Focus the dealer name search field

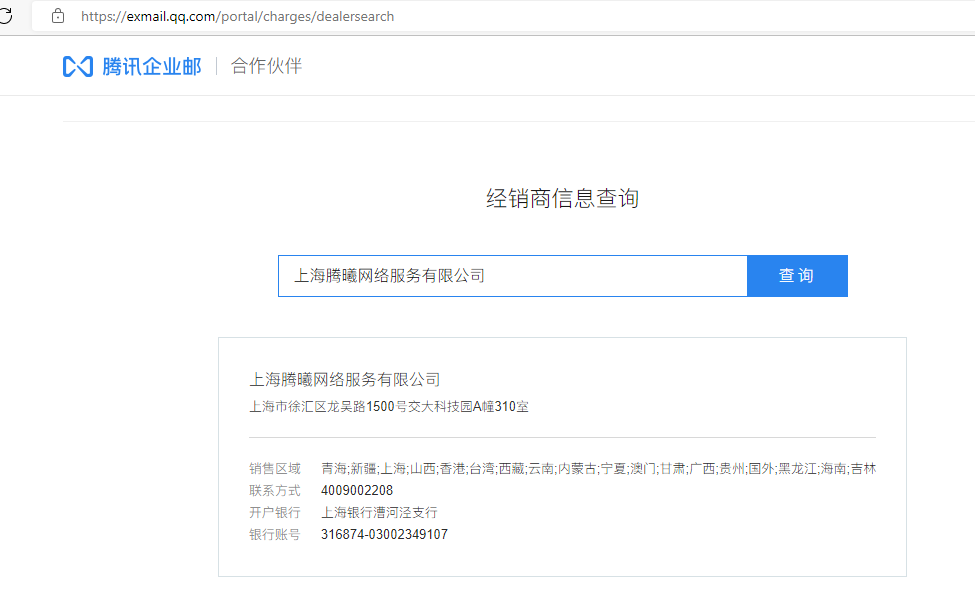(x=513, y=276)
